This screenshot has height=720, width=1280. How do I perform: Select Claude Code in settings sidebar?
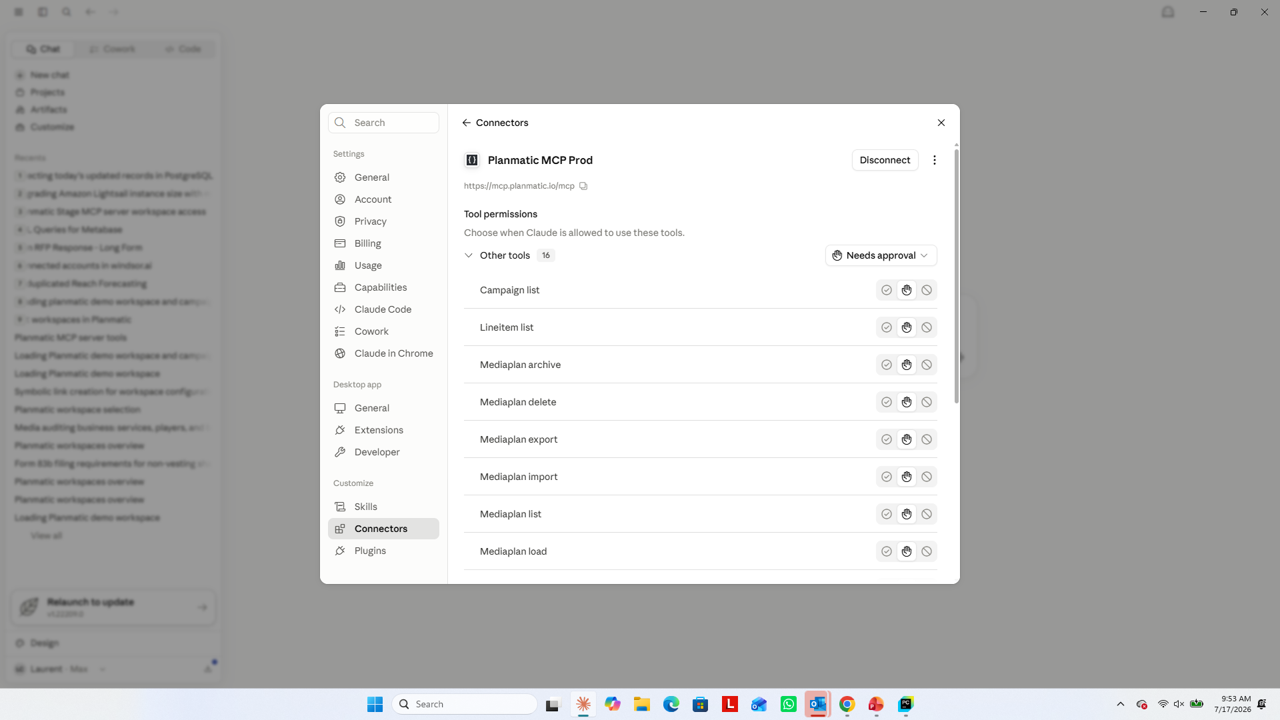click(384, 309)
